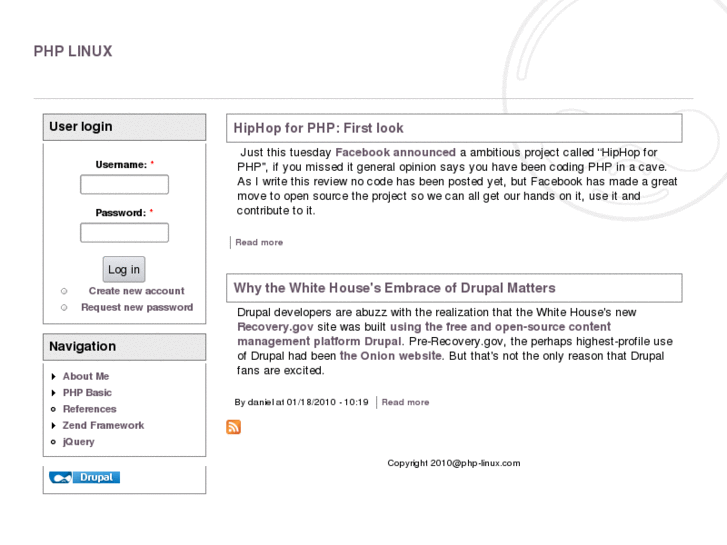Focus the Username input field
Viewport: 727px width, 545px height.
pos(124,184)
